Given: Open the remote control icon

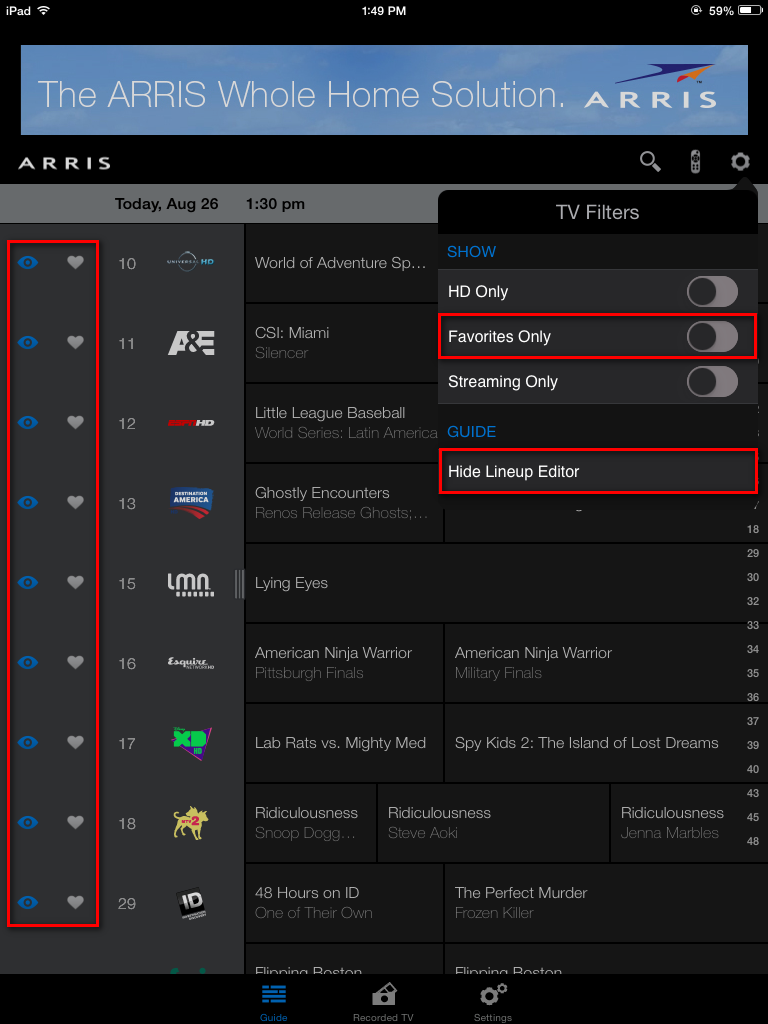Looking at the screenshot, I should click(x=696, y=161).
